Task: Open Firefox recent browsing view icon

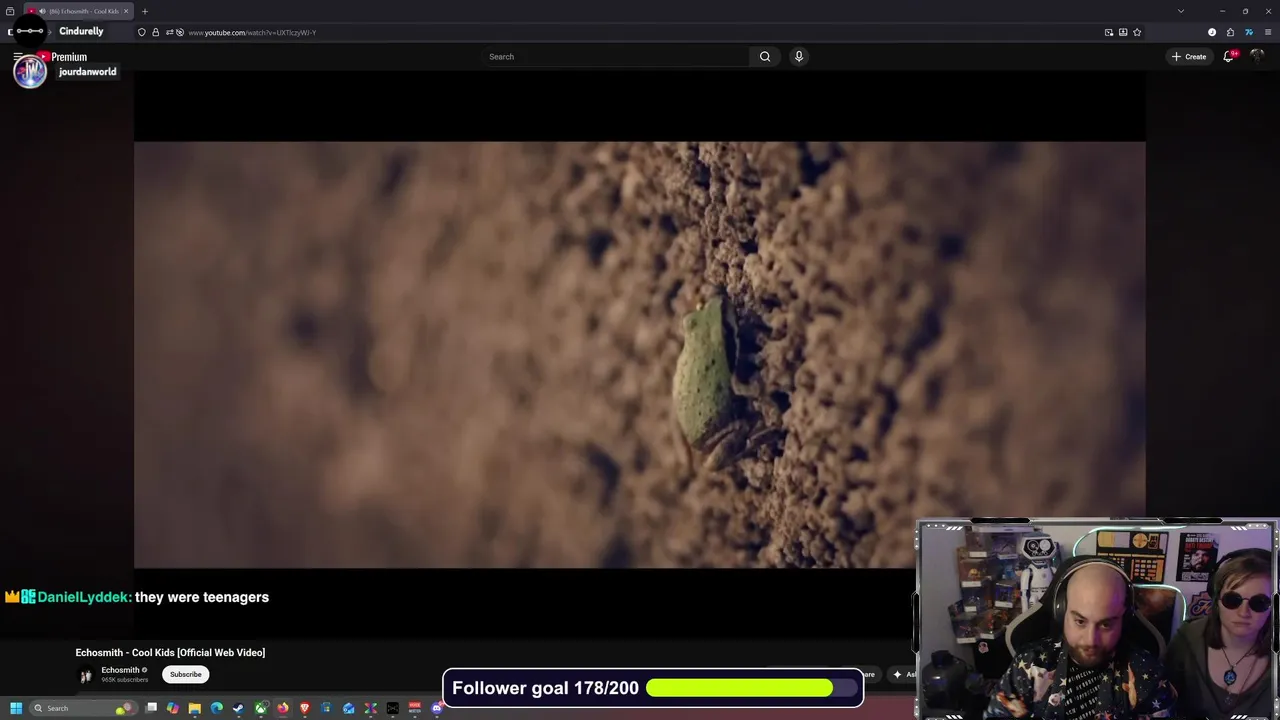Action: 10,11
